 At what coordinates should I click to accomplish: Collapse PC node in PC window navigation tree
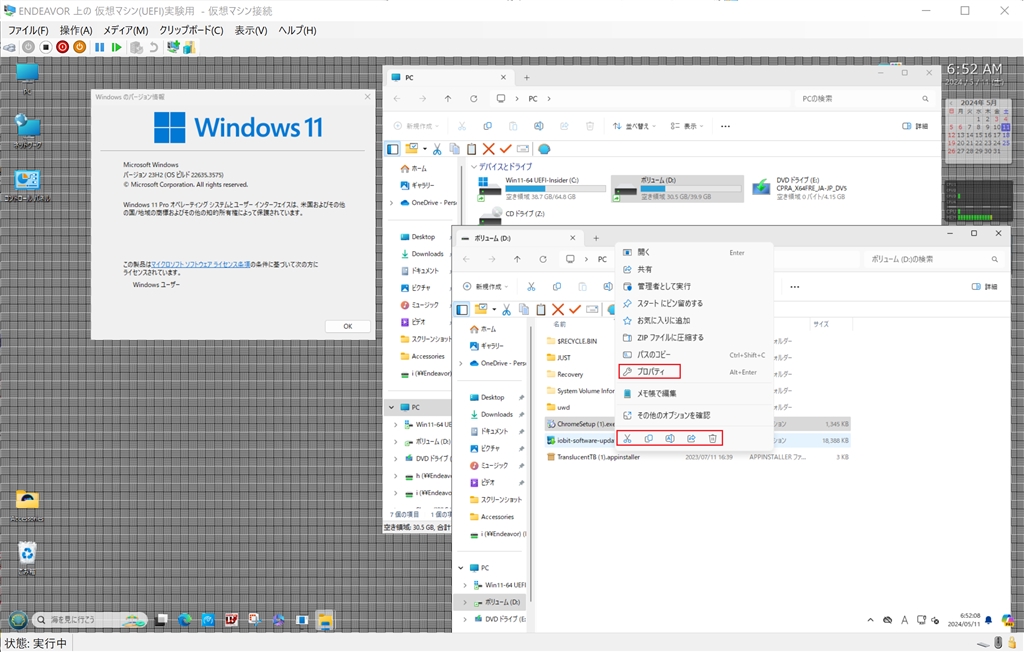pos(391,407)
